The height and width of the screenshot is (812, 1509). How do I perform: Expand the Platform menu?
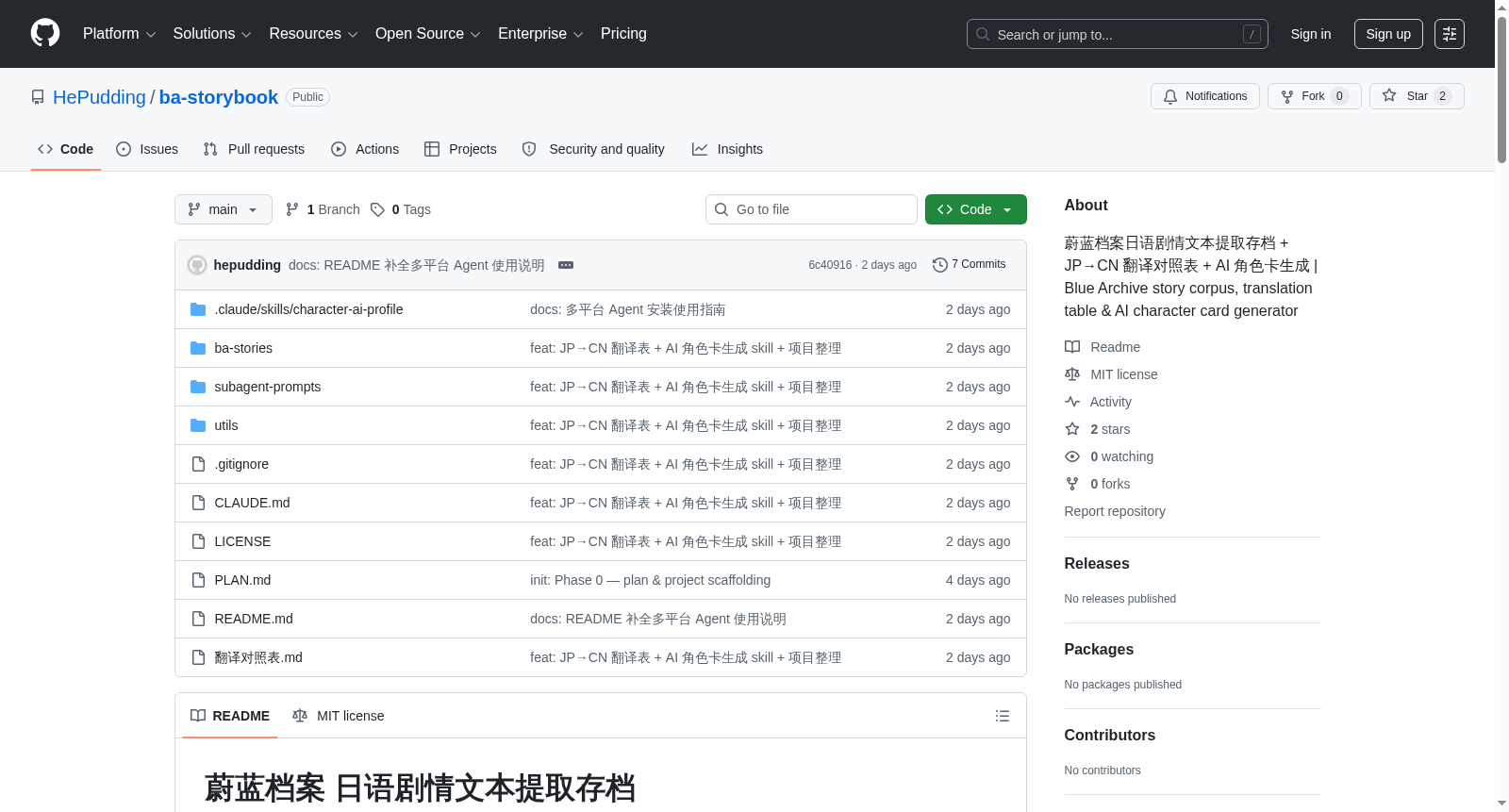pos(120,34)
